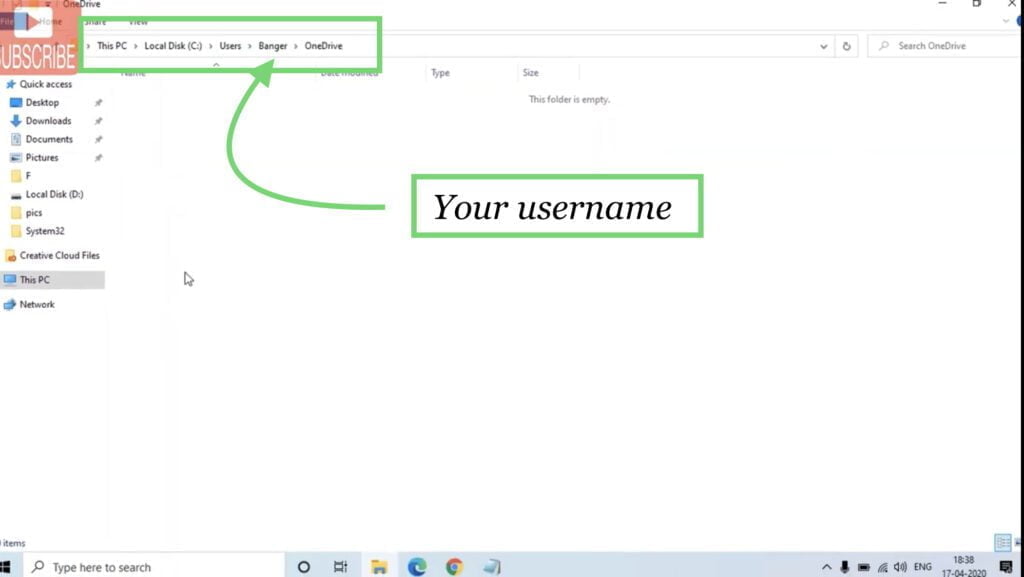Expand chevron after This PC in breadcrumb
The width and height of the screenshot is (1024, 577).
[136, 46]
